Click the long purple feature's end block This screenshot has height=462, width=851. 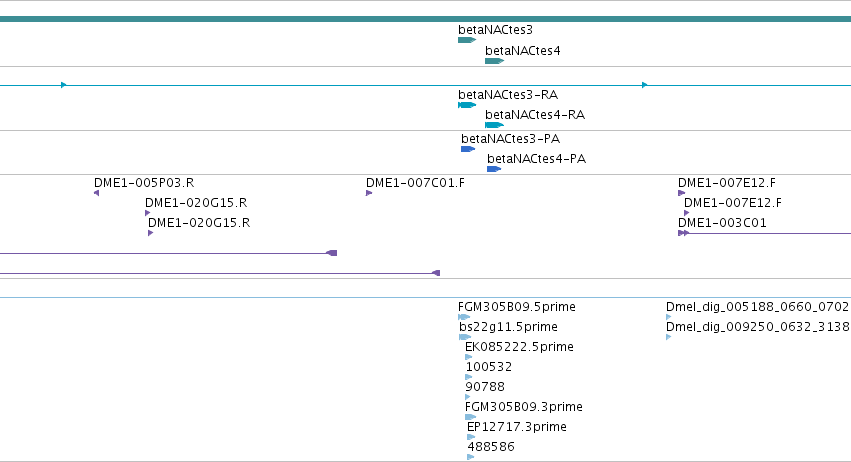point(332,253)
